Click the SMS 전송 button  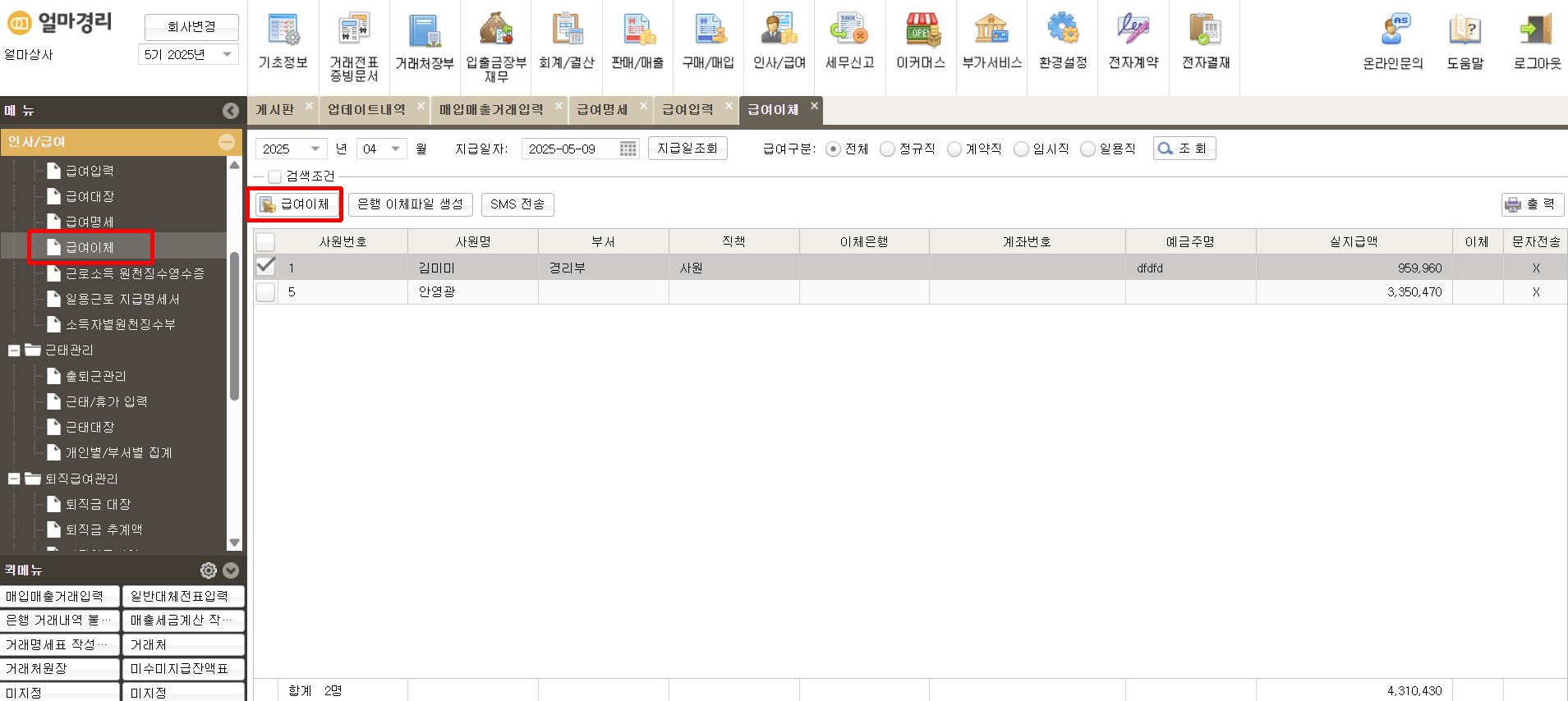click(517, 204)
